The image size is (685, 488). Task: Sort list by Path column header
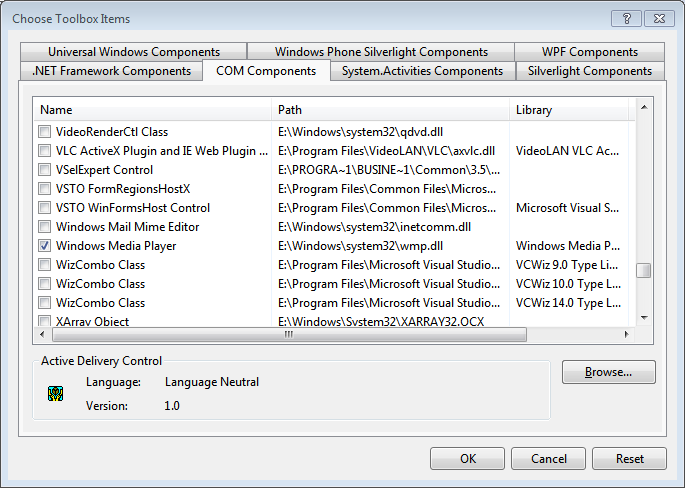(390, 110)
